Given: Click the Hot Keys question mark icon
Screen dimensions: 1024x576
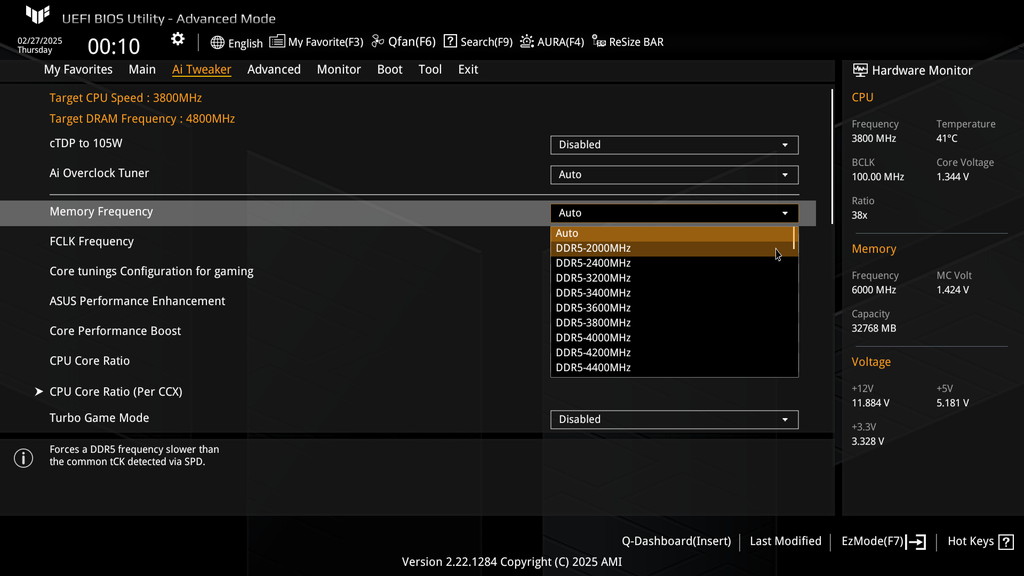Looking at the screenshot, I should (x=1006, y=541).
